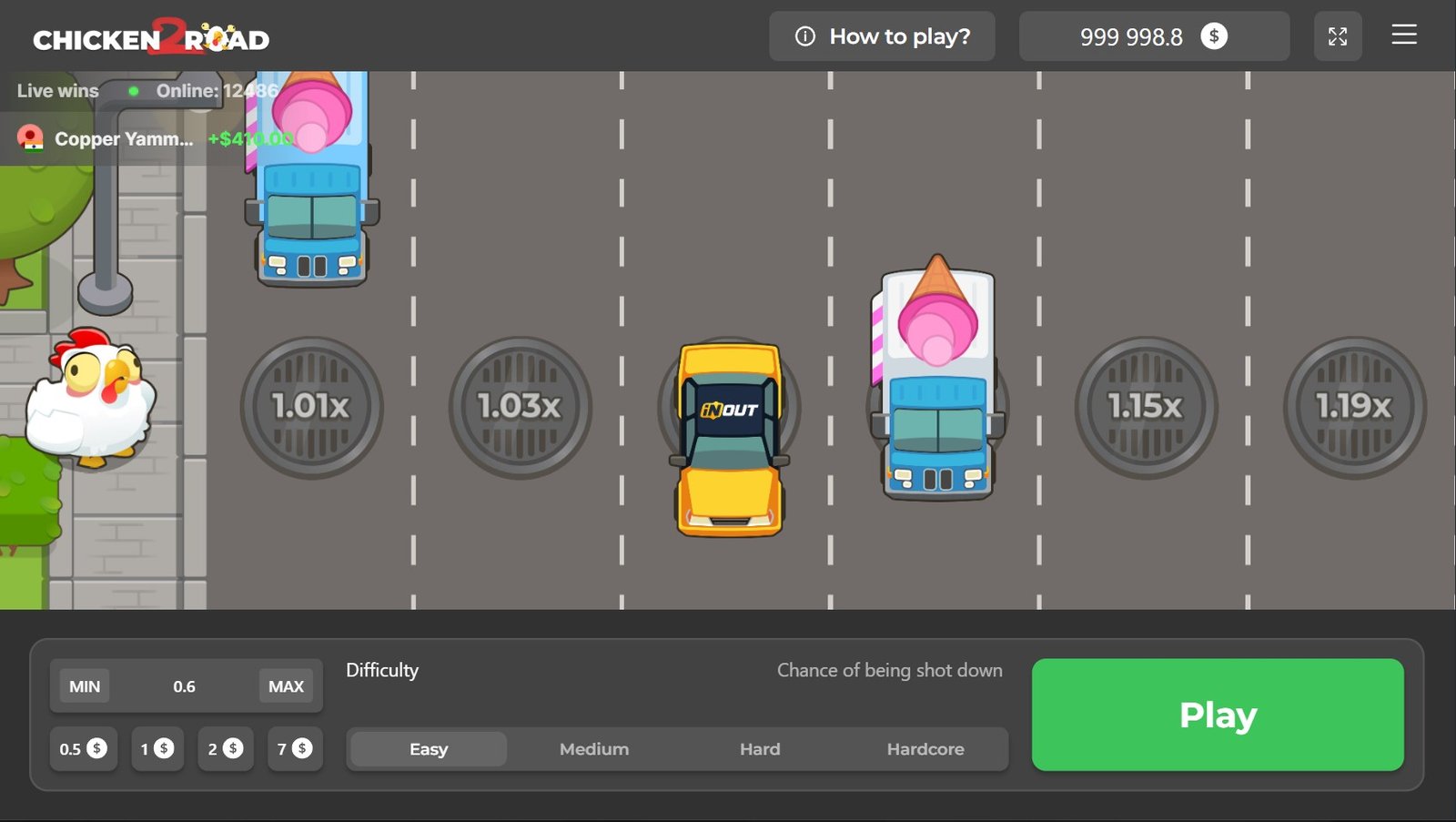
Task: Select Easy difficulty
Action: click(429, 749)
